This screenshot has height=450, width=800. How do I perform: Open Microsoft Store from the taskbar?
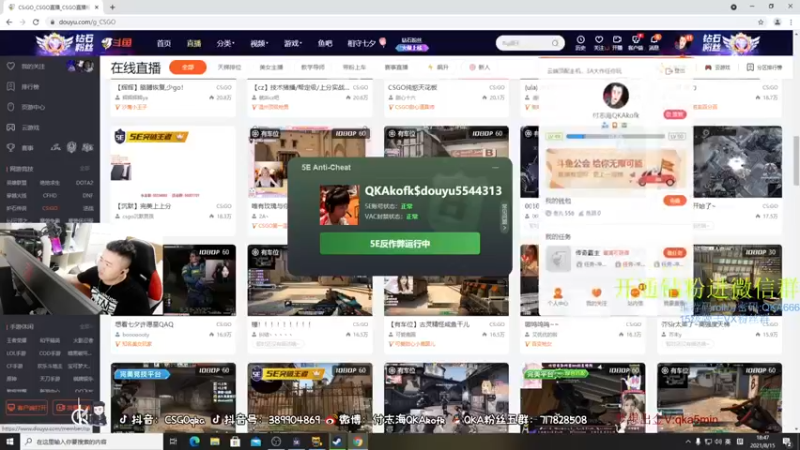coord(235,441)
